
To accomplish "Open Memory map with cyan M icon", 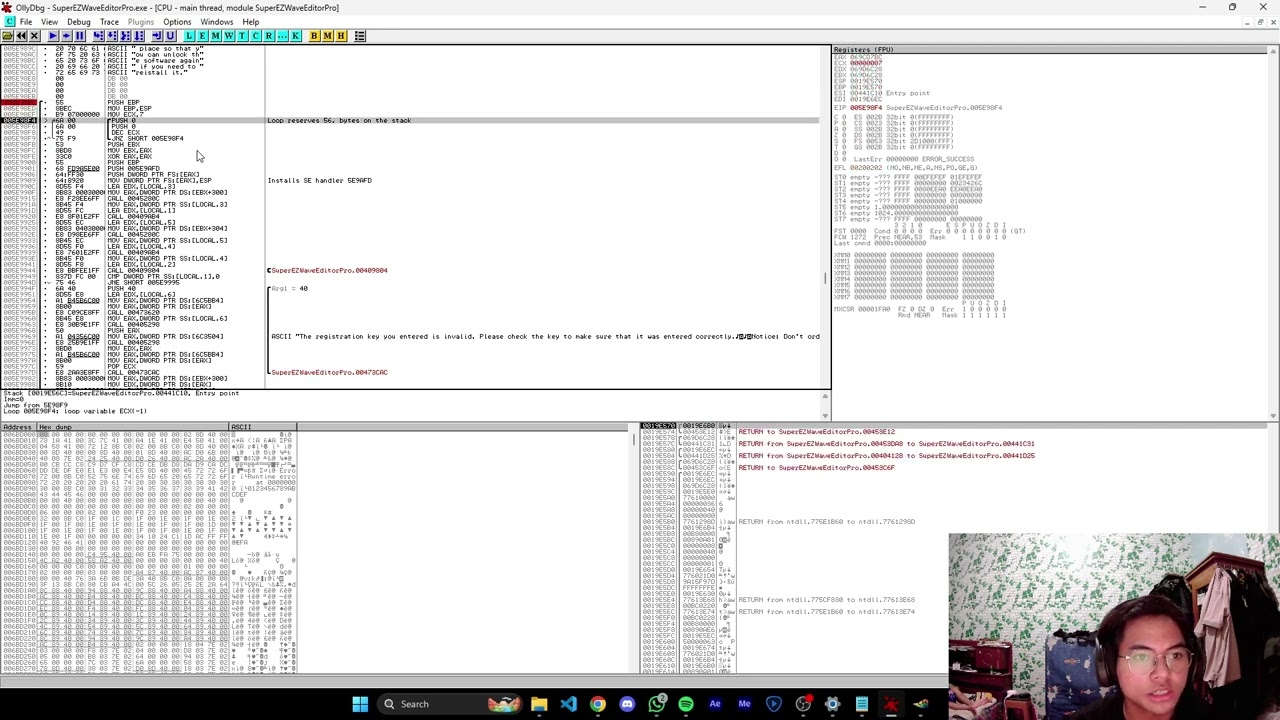I will (215, 36).
